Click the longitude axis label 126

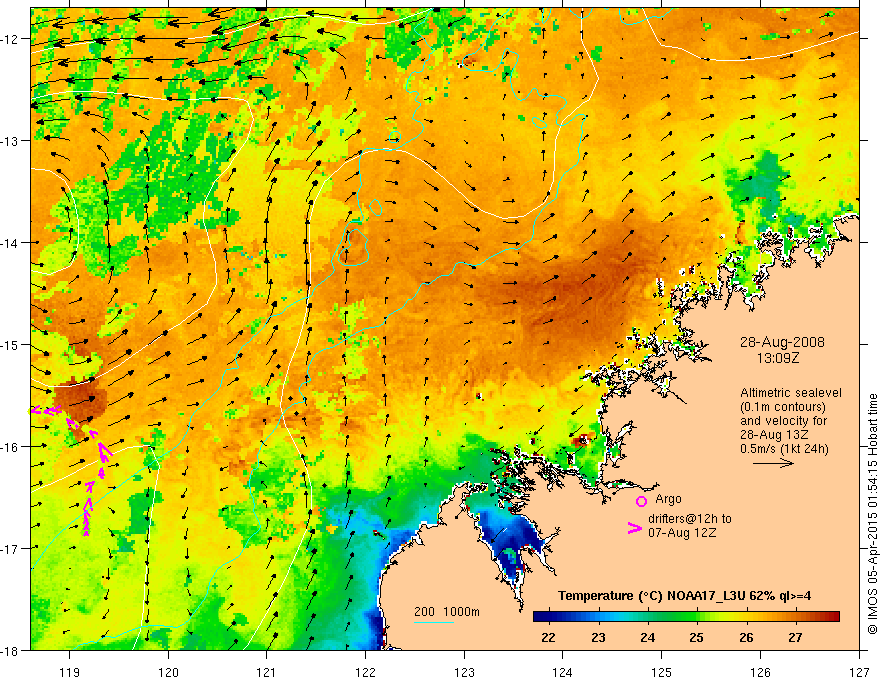(x=760, y=672)
